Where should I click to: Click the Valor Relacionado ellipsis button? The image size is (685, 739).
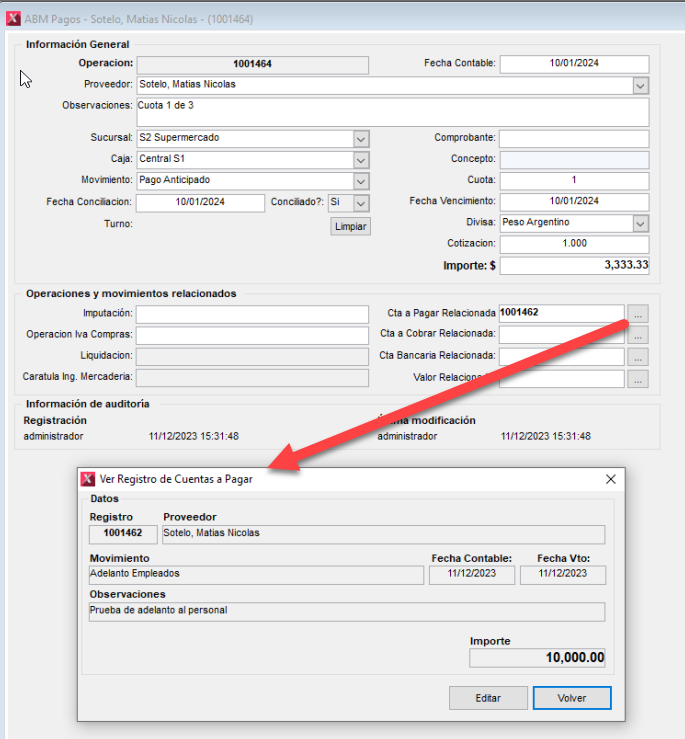tap(638, 379)
